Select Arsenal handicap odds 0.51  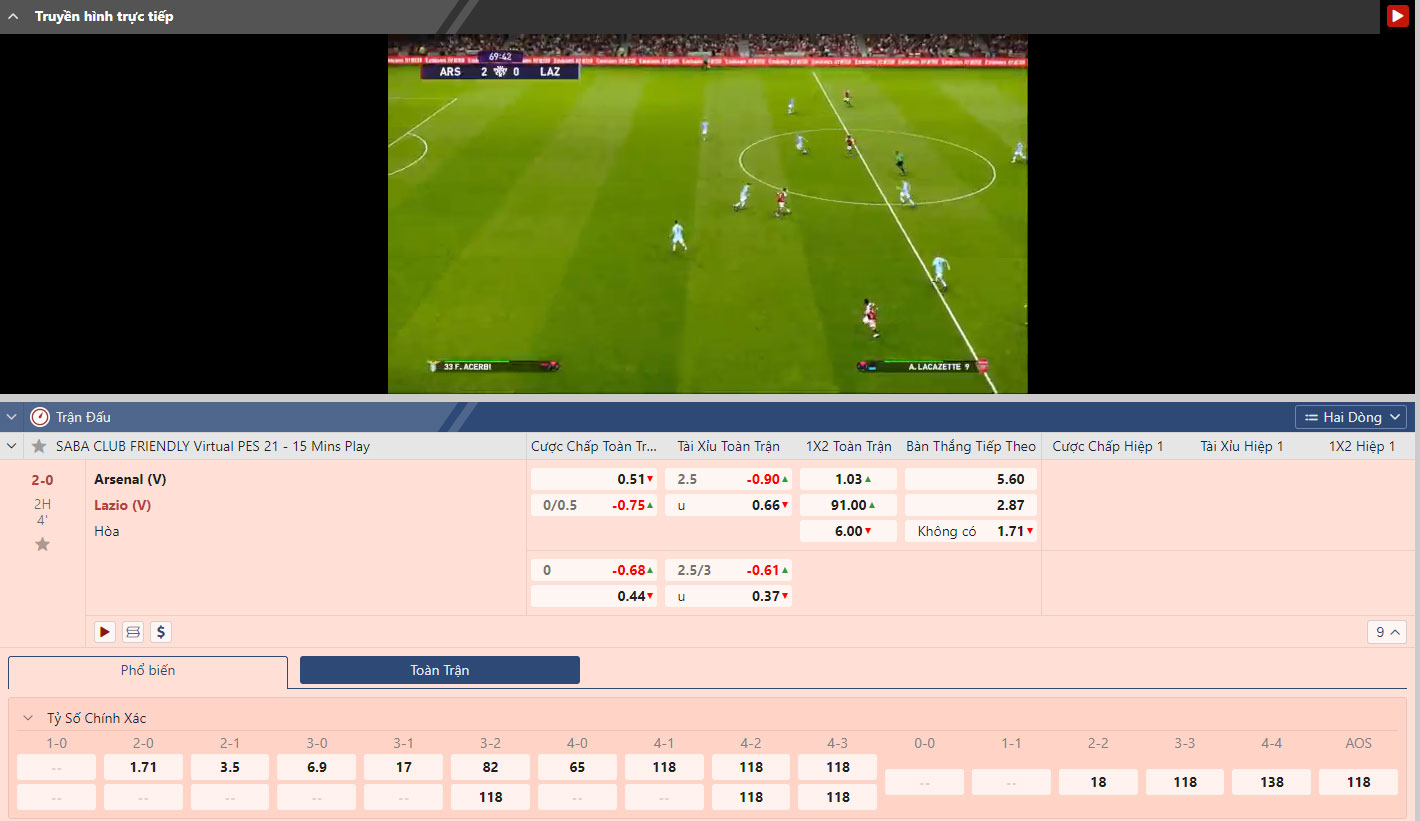(x=594, y=479)
